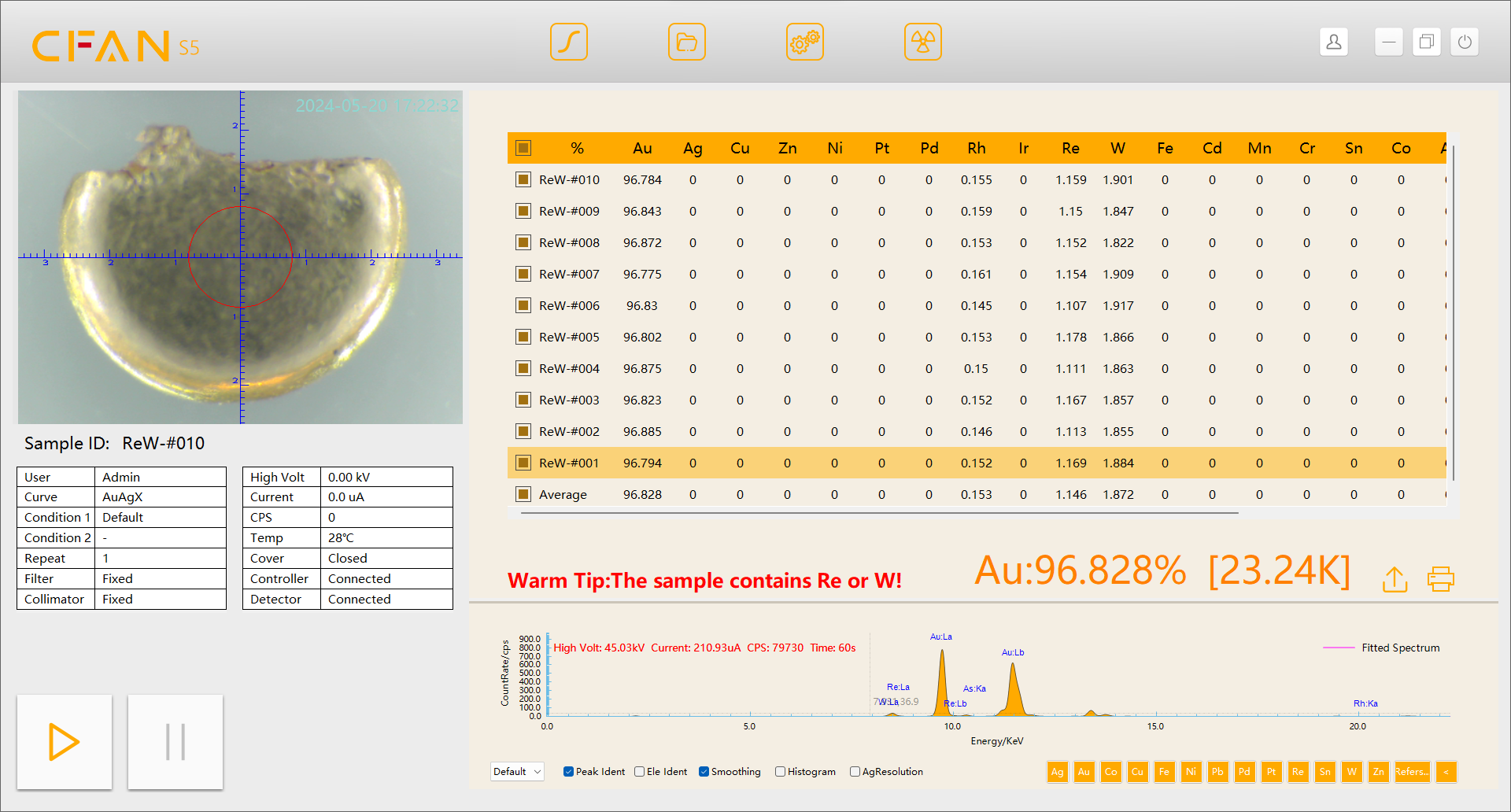
Task: Select the Pb element button
Action: (1218, 772)
